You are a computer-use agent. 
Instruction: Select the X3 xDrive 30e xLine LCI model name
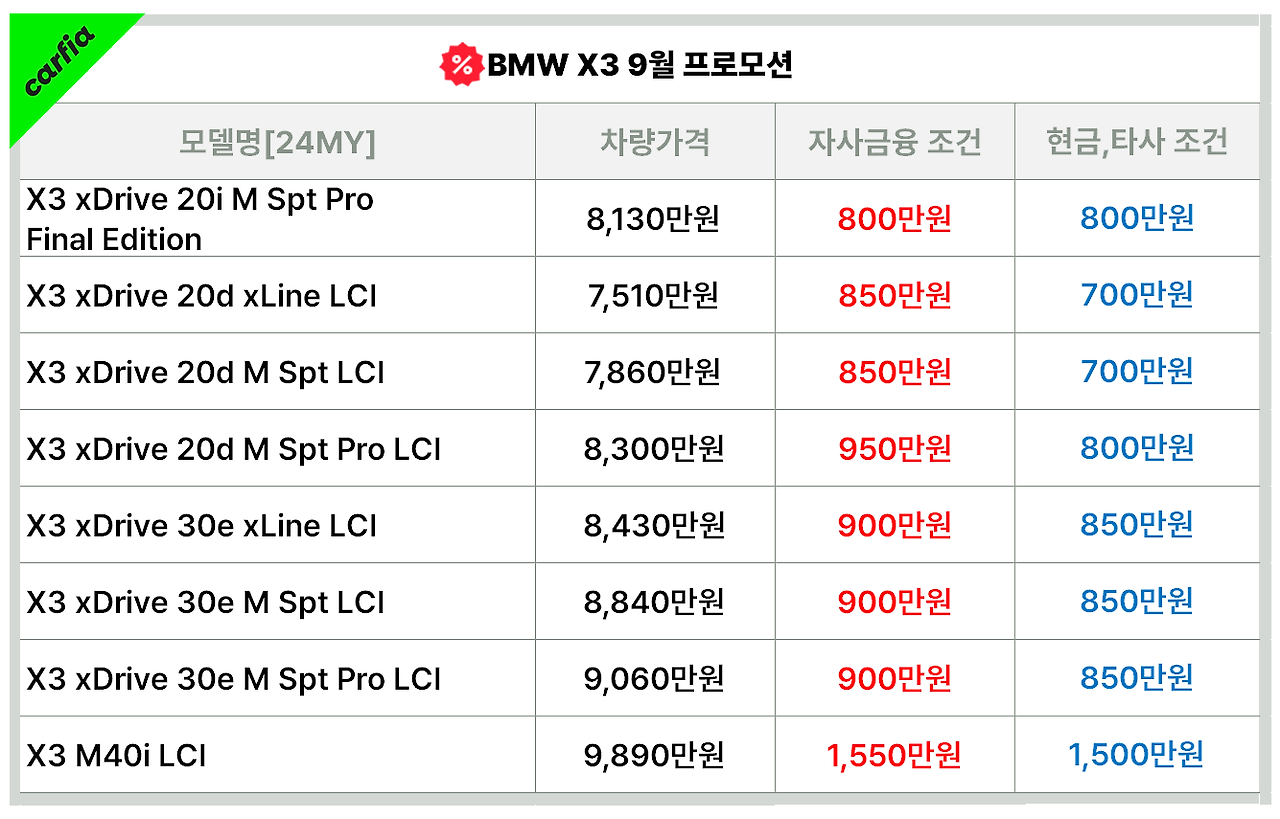pos(202,526)
